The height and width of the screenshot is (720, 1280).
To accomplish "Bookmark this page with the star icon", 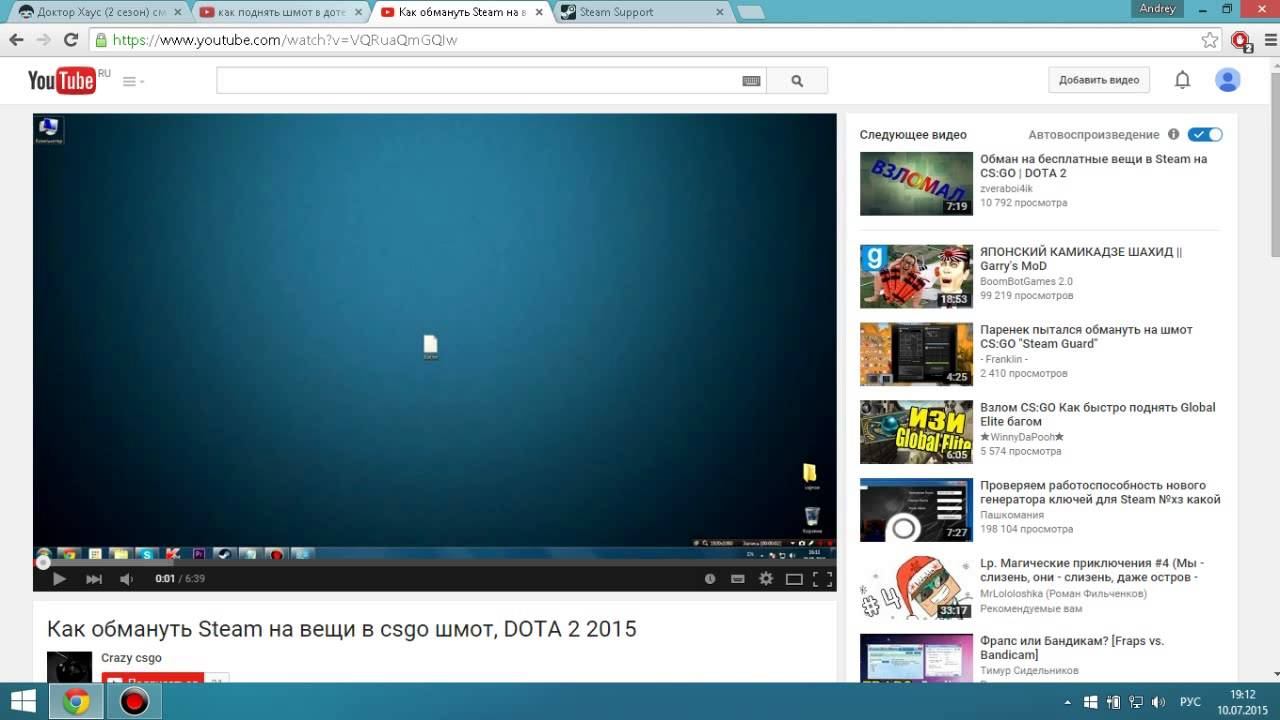I will coord(1210,40).
